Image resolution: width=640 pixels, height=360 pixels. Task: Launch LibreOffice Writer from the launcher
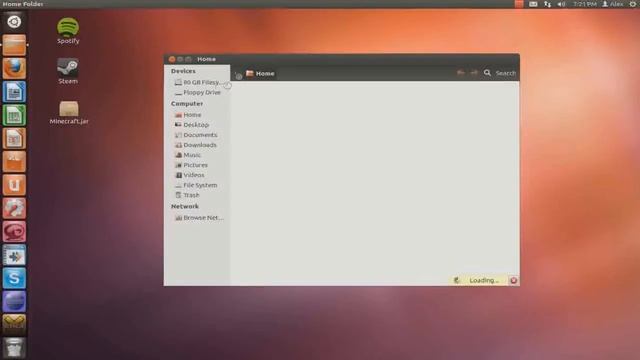pos(14,91)
